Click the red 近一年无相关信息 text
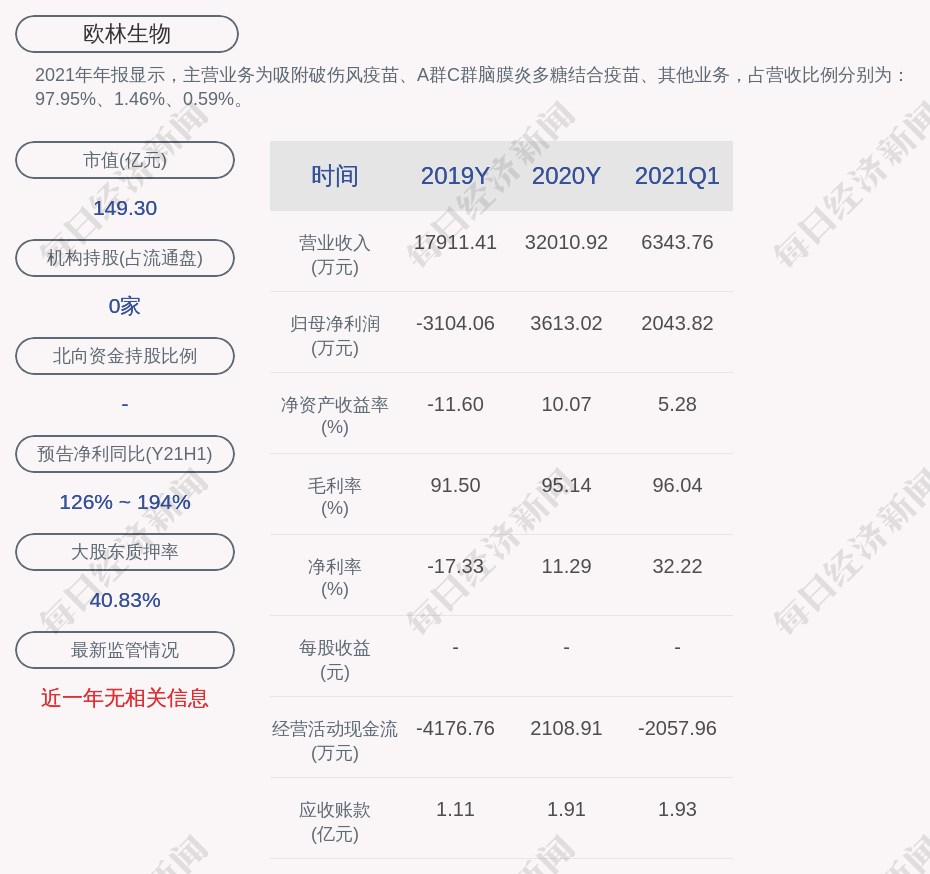This screenshot has width=930, height=874. coord(125,698)
